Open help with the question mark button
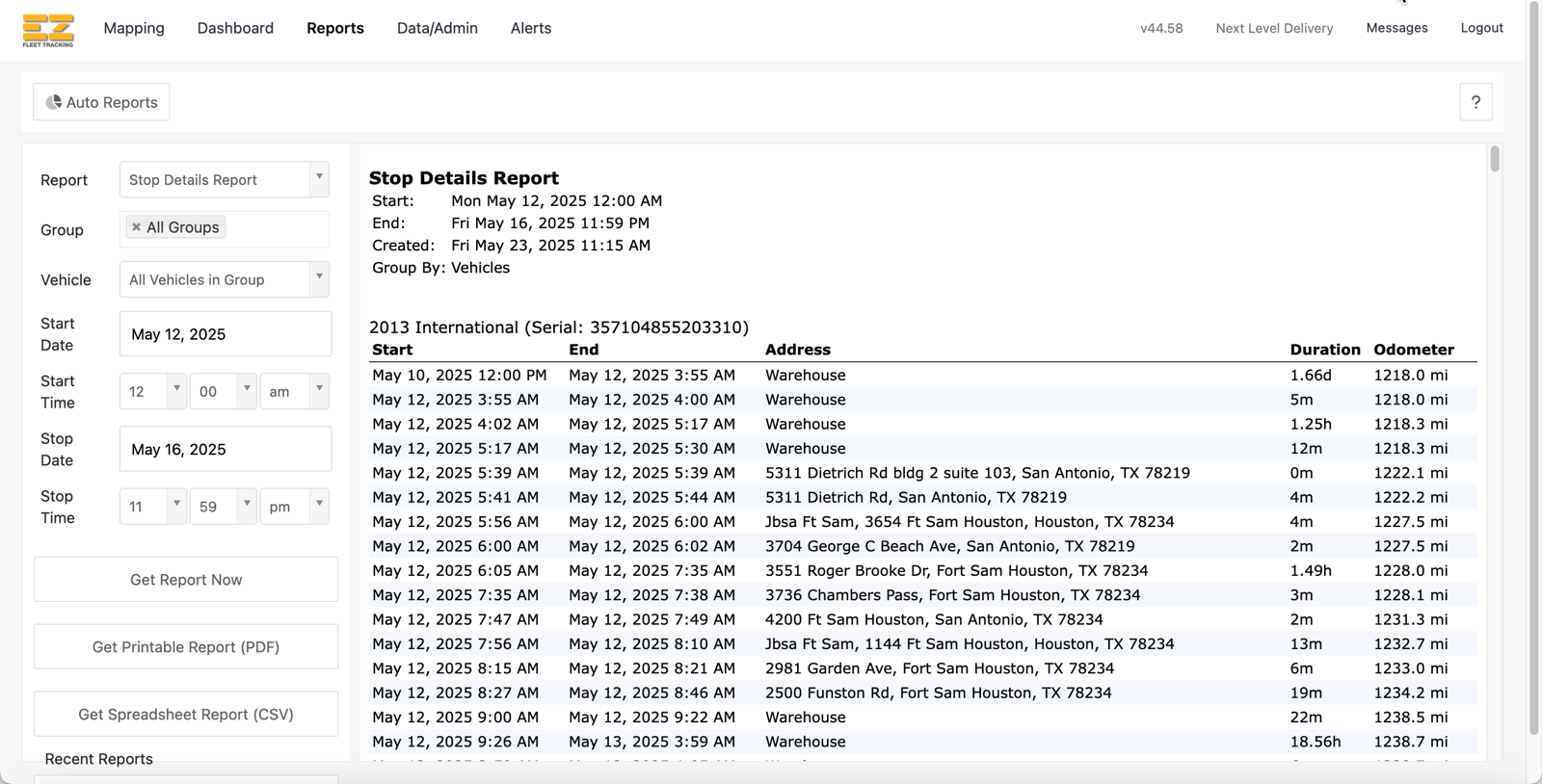The height and width of the screenshot is (784, 1542). pos(1475,102)
